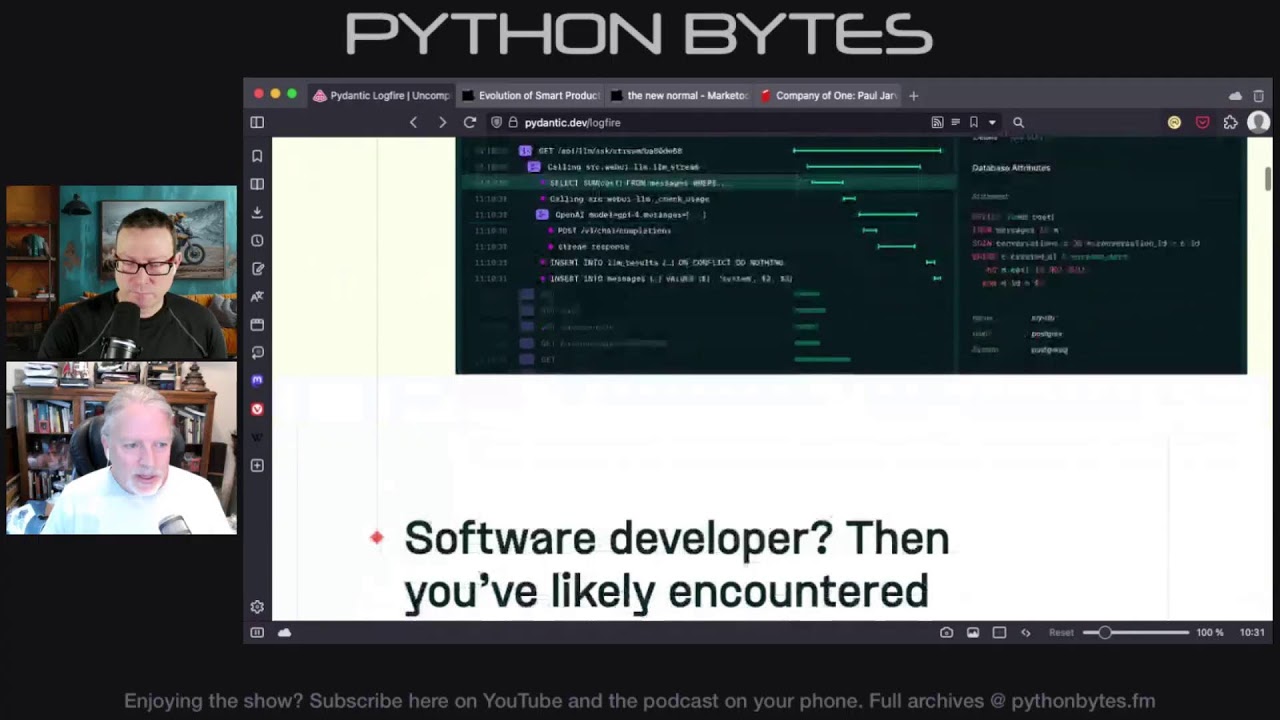Open Downloads from the left sidebar

click(x=257, y=212)
